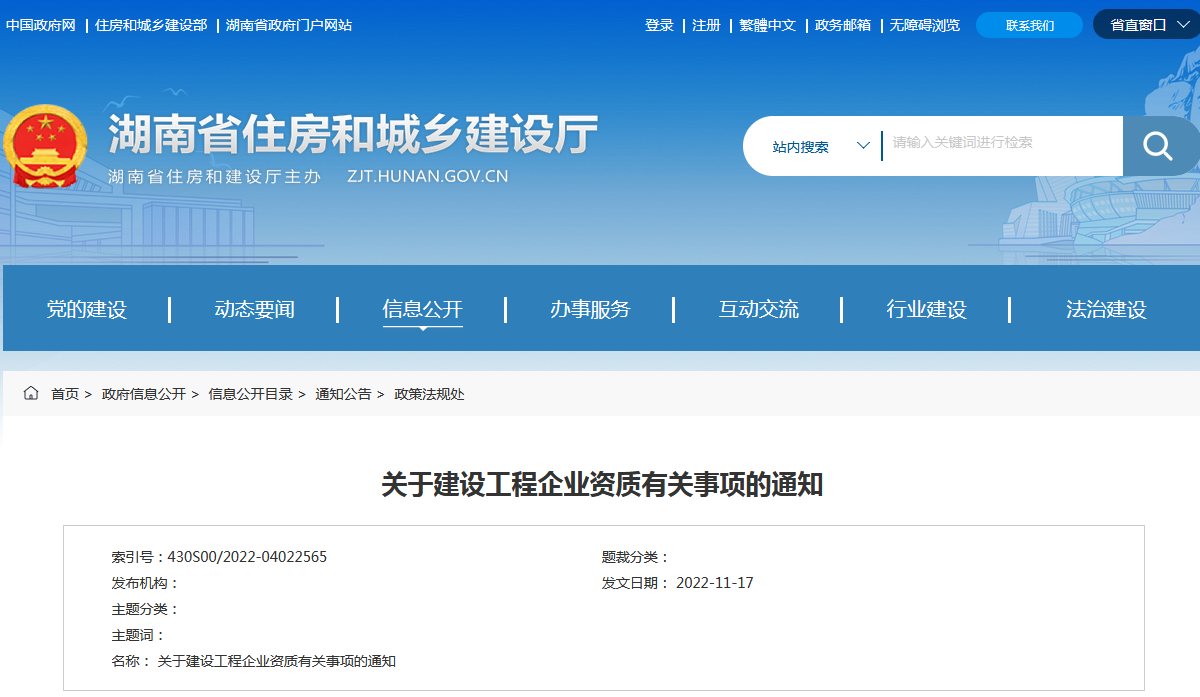Go to 信息公开目录 breadcrumb
Image resolution: width=1200 pixels, height=697 pixels.
(x=250, y=394)
